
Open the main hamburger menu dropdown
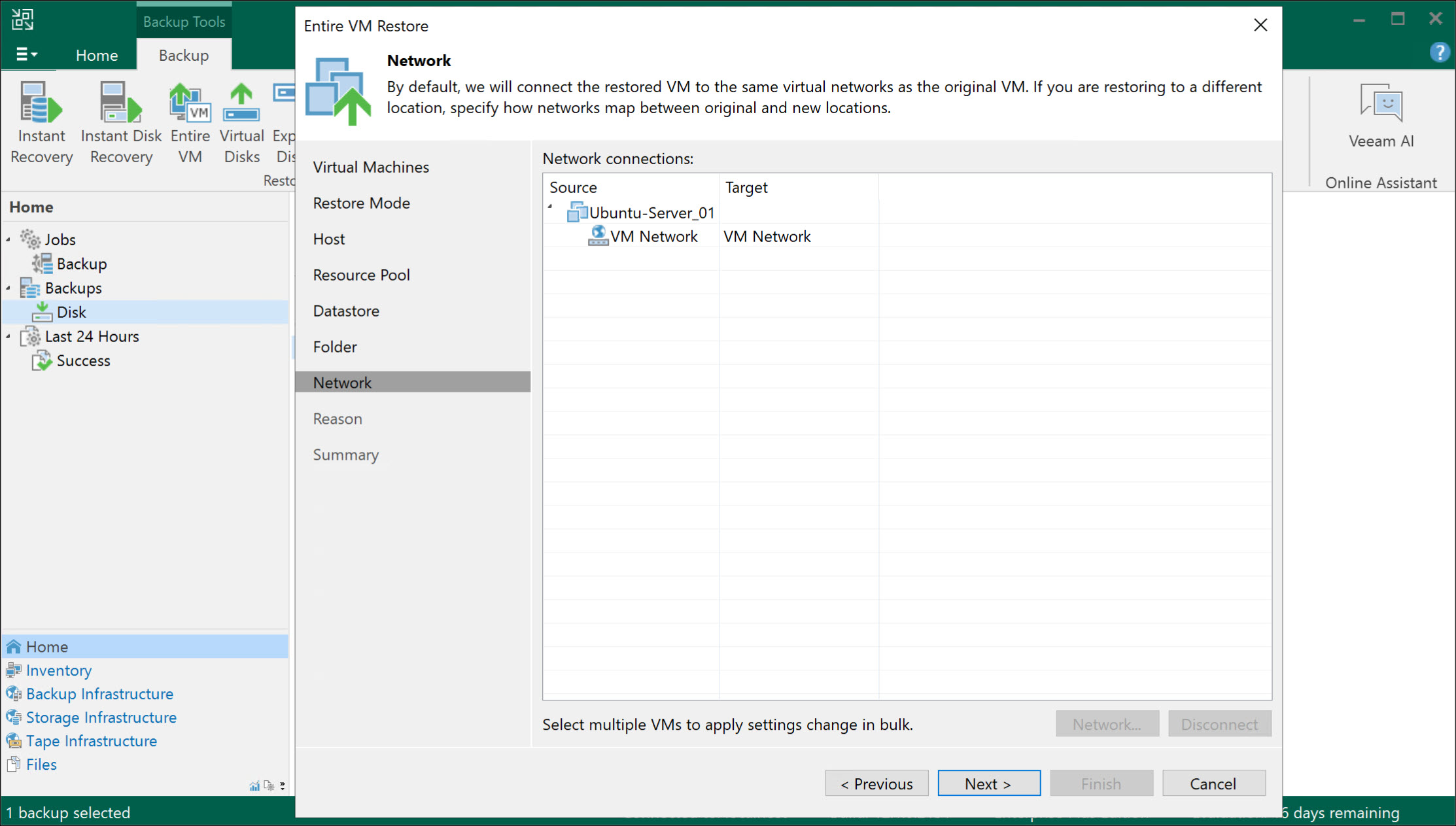coord(26,55)
